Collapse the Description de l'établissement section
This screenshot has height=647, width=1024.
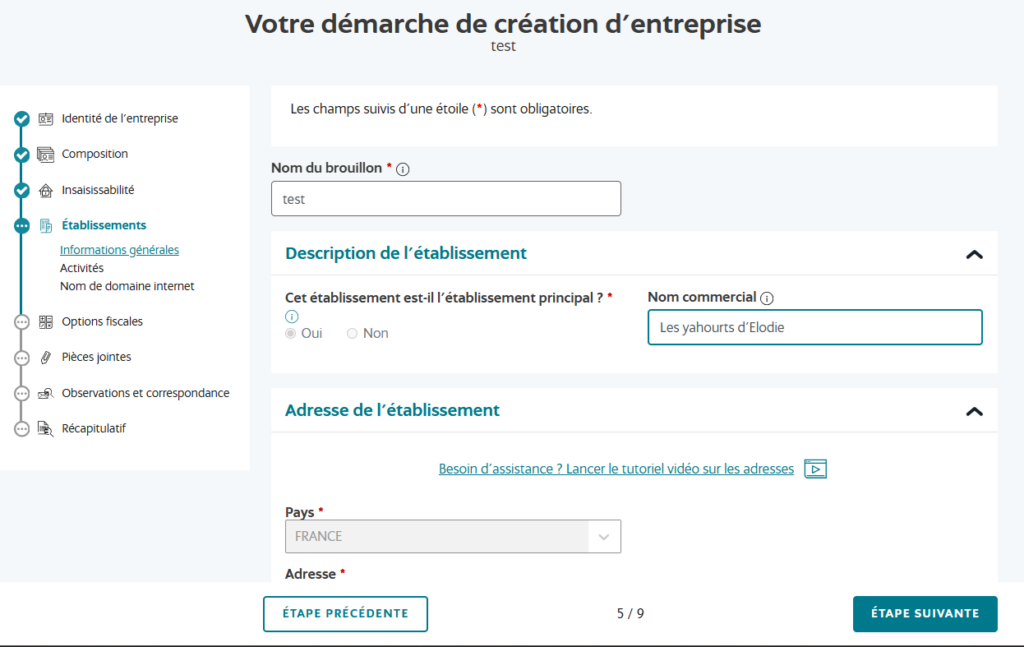974,255
